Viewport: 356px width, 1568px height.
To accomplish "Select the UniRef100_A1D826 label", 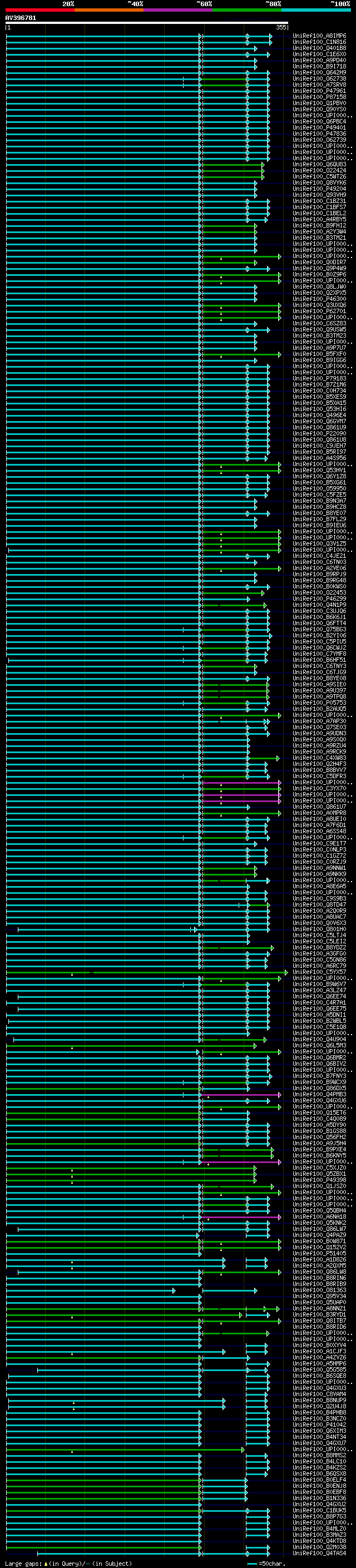I will tap(319, 1259).
